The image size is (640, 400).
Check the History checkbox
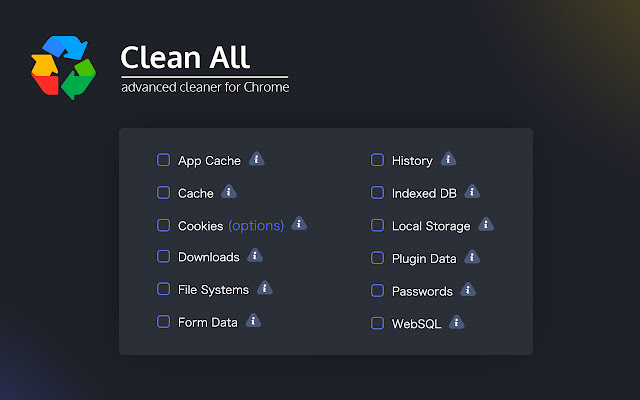377,160
